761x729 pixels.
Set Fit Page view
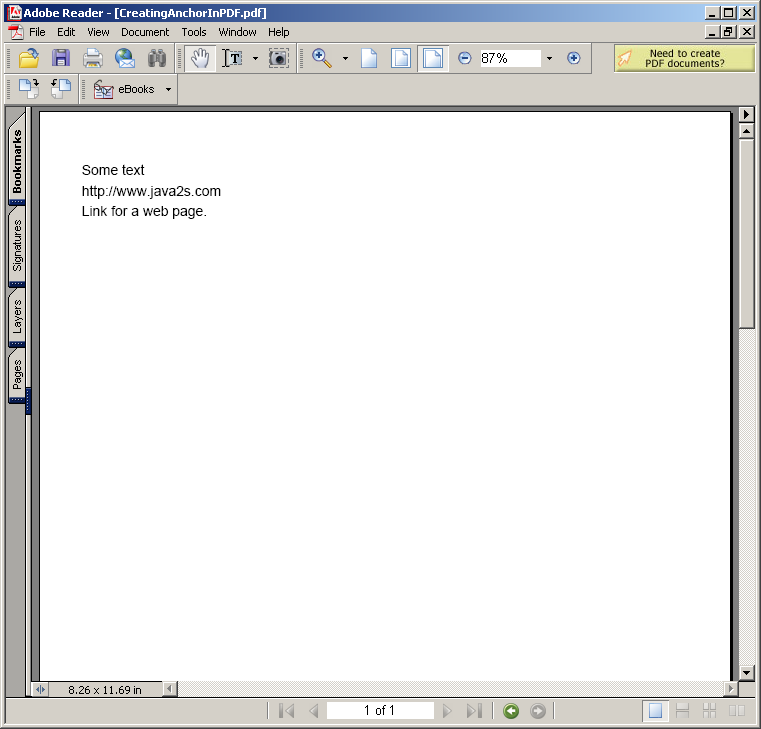400,58
